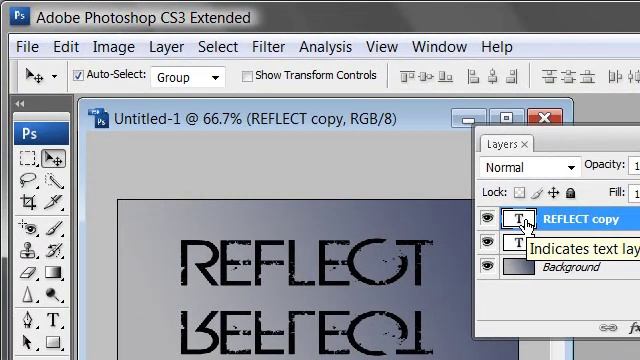Select the Sharpen tool
Image resolution: width=640 pixels, height=360 pixels.
(28, 294)
